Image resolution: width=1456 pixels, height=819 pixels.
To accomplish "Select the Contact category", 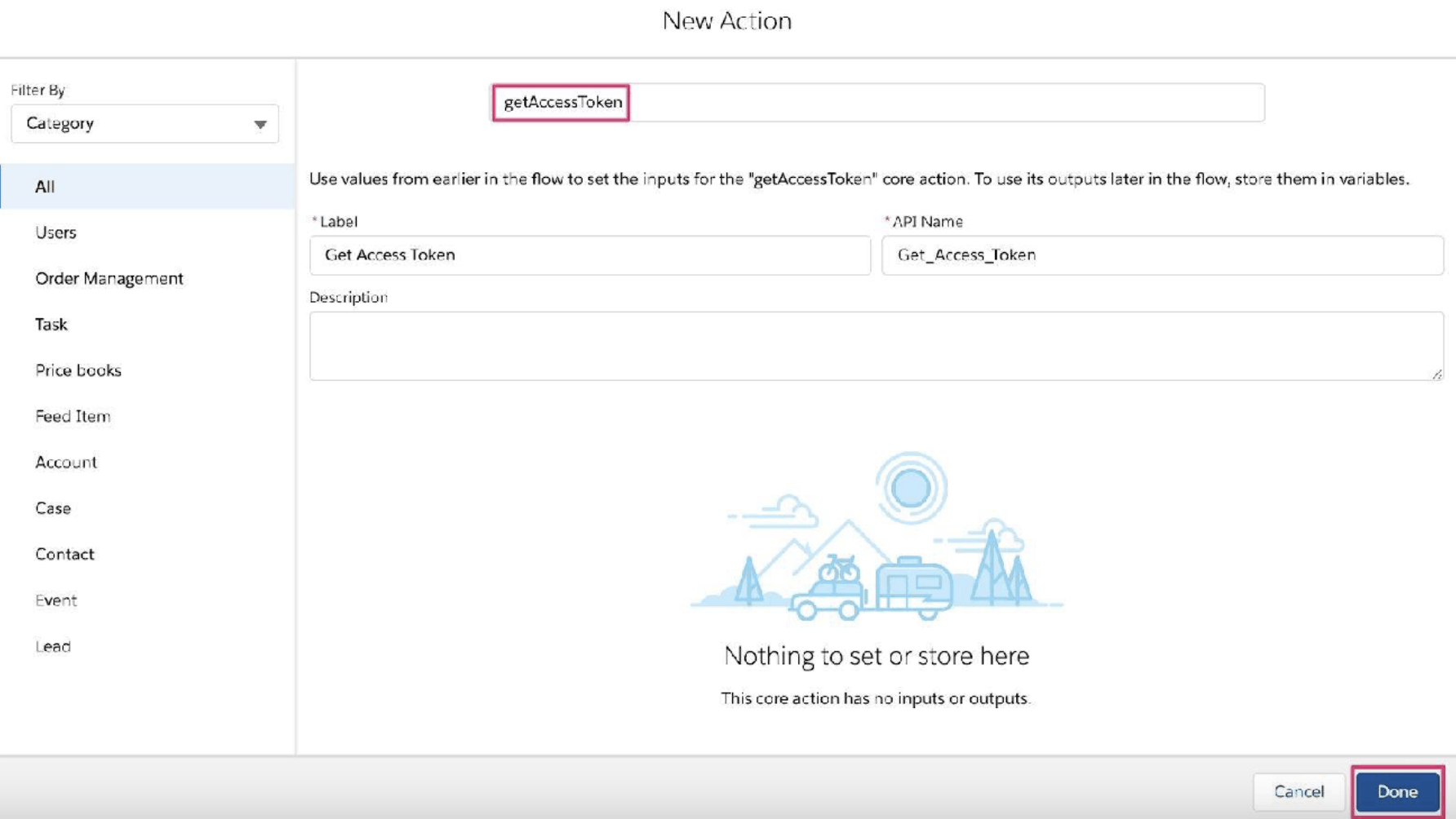I will 147,554.
